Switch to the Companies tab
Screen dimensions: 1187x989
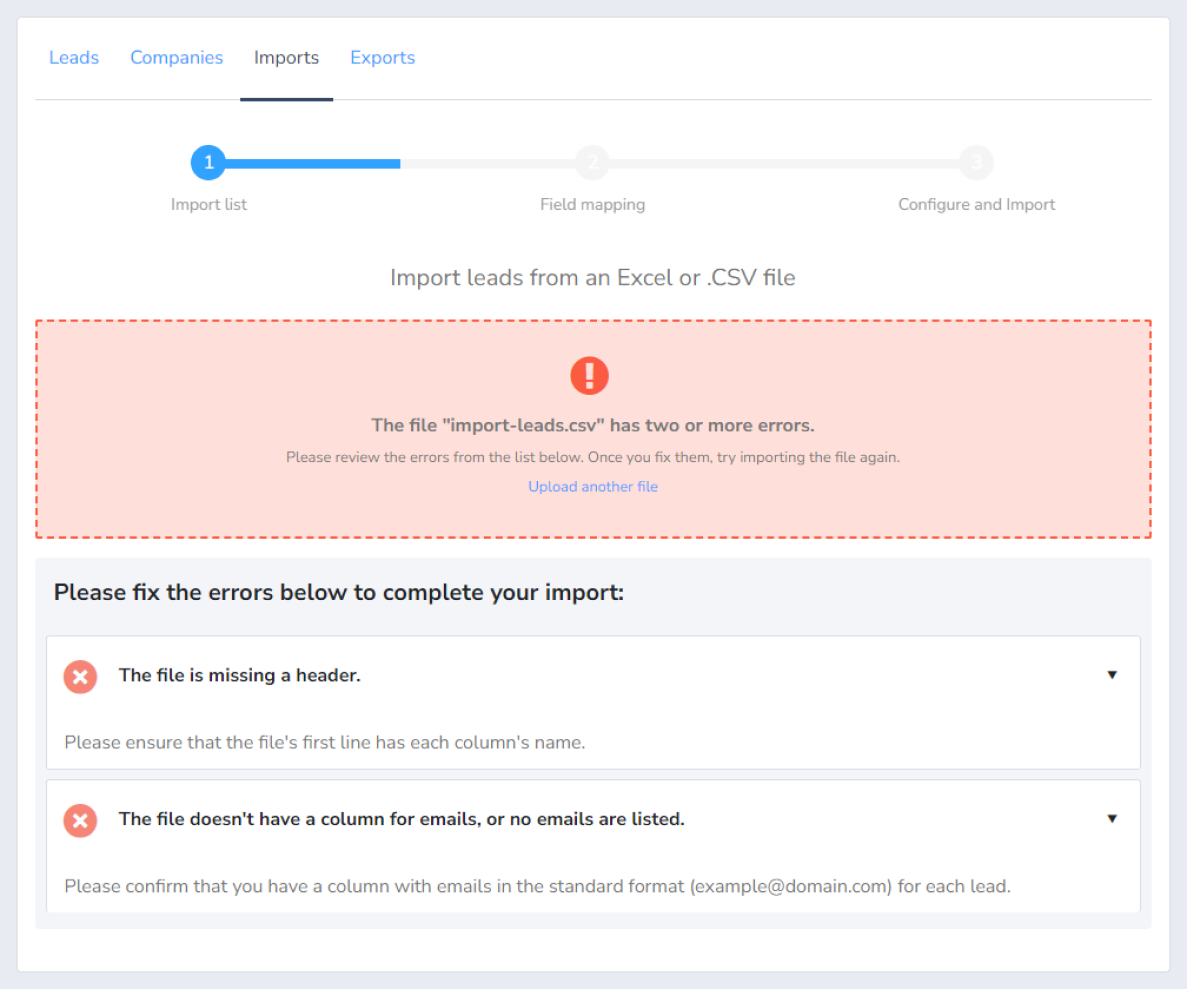click(176, 57)
